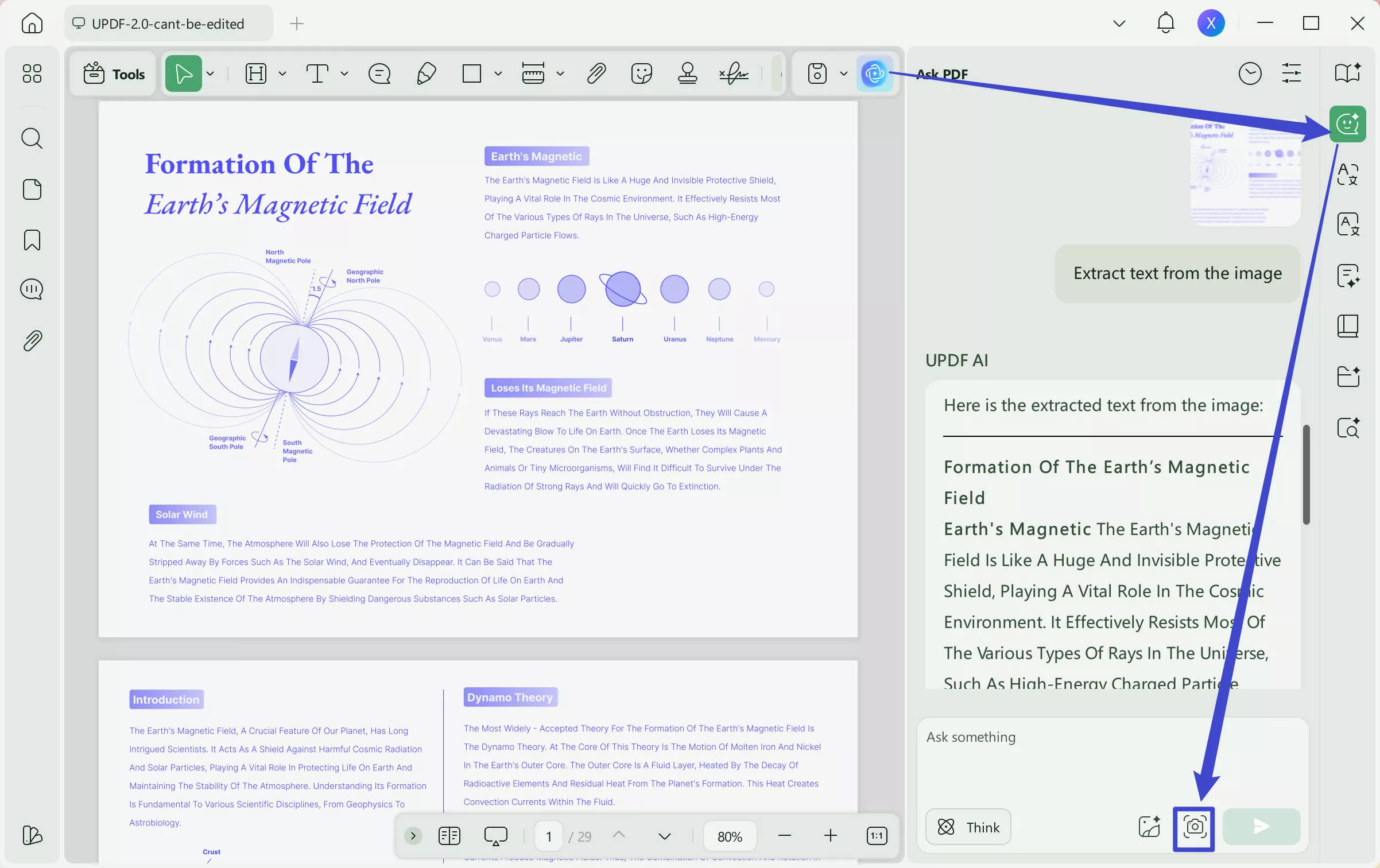Expand the rectangle shape tool dropdown
This screenshot has width=1380, height=868.
(x=498, y=73)
